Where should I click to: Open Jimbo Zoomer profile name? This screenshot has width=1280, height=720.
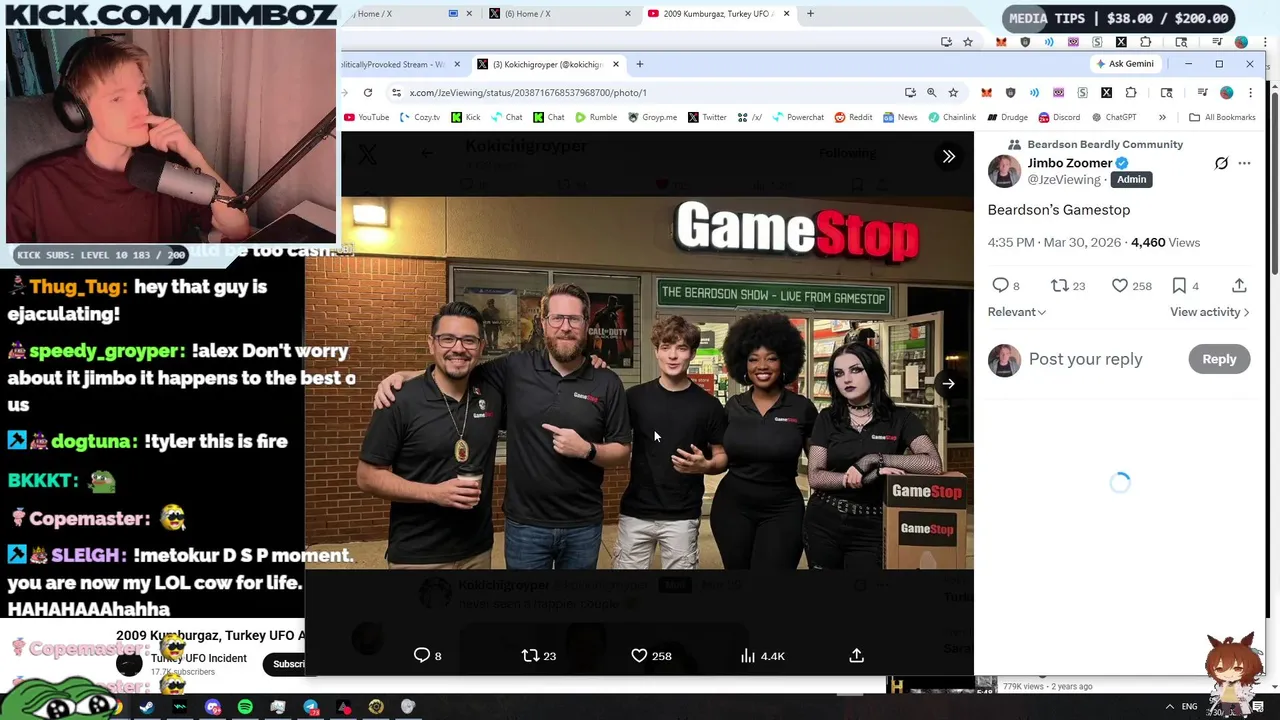pyautogui.click(x=1069, y=163)
